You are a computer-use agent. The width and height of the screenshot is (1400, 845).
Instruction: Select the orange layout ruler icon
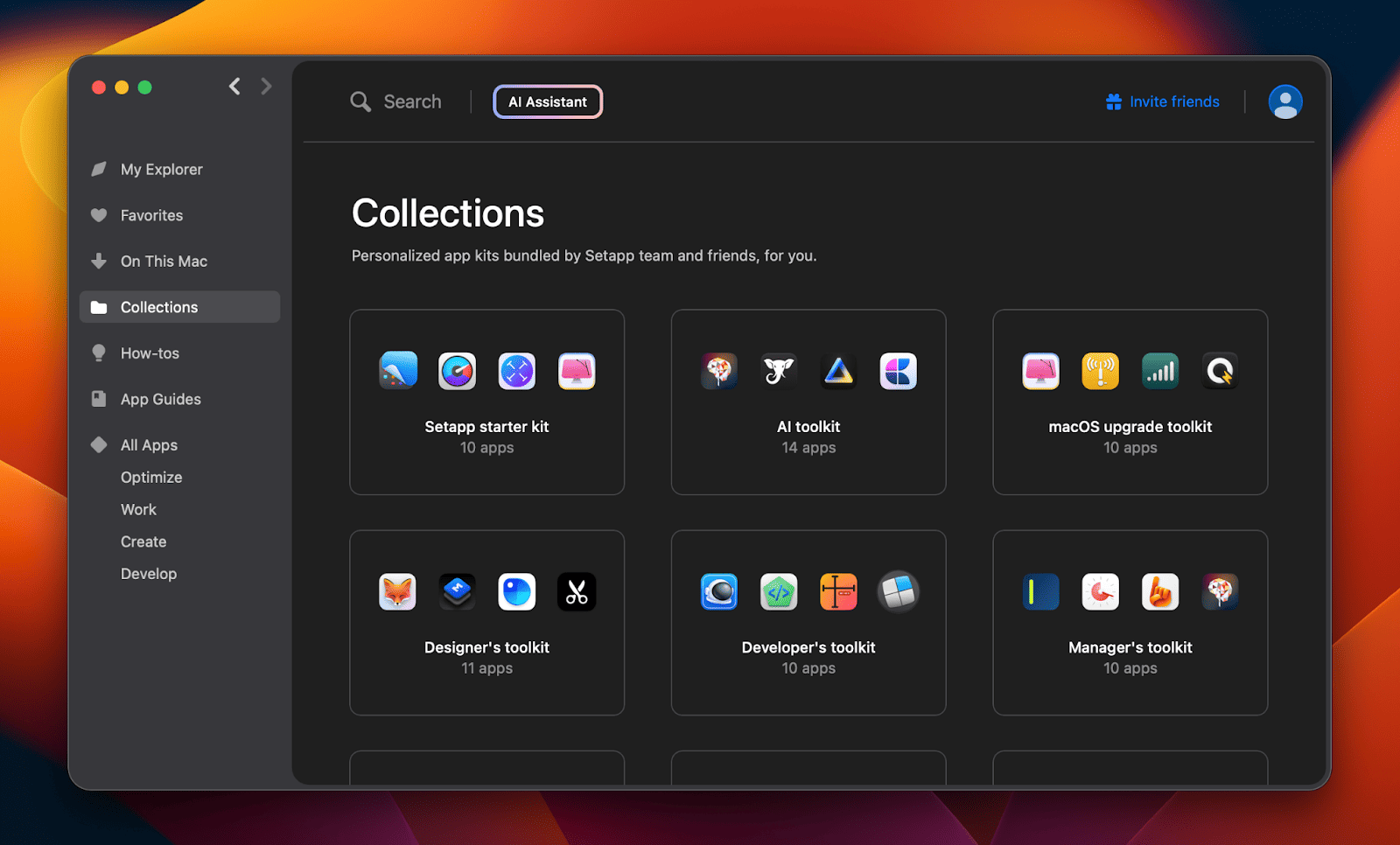838,592
